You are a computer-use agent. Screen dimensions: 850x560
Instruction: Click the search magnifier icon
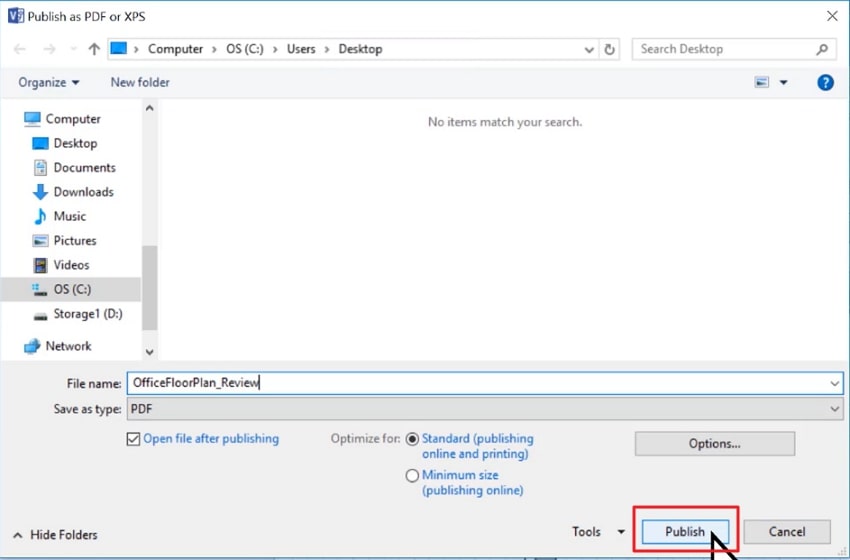(x=822, y=49)
